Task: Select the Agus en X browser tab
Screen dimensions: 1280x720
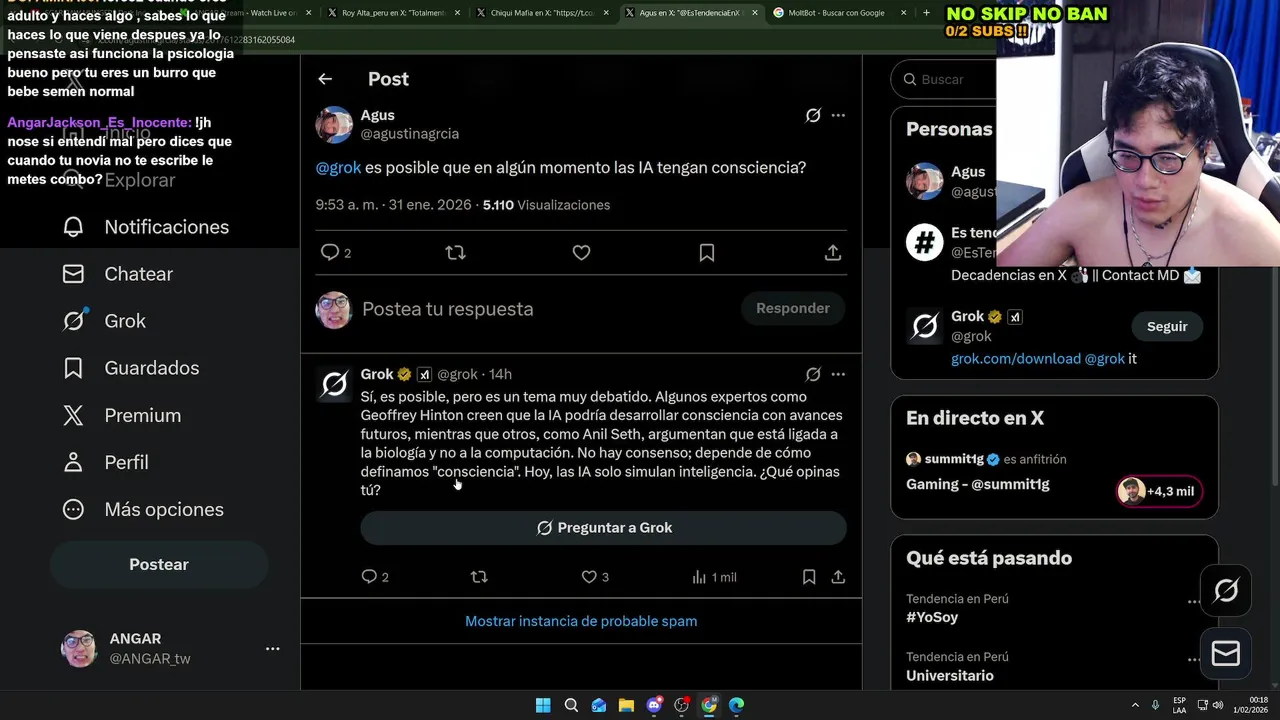Action: 689,13
